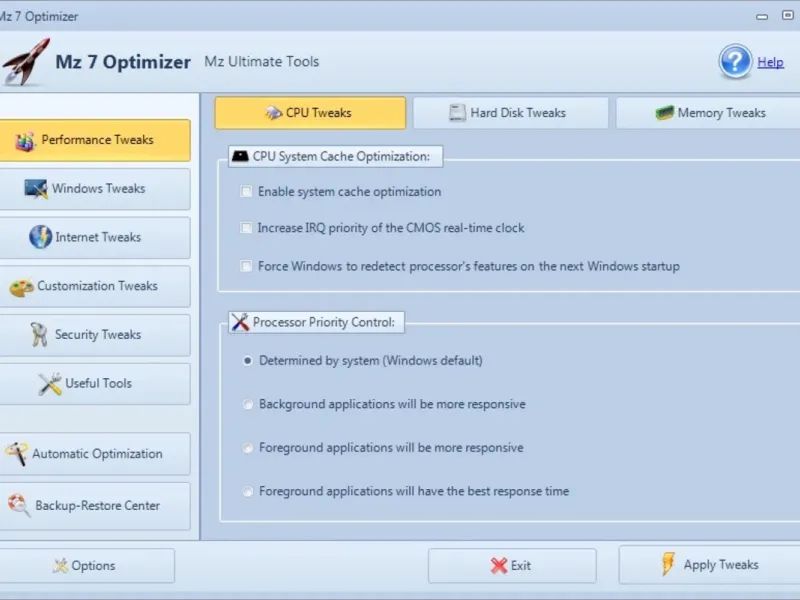Viewport: 800px width, 600px height.
Task: Click Apply Tweaks button
Action: tap(709, 564)
